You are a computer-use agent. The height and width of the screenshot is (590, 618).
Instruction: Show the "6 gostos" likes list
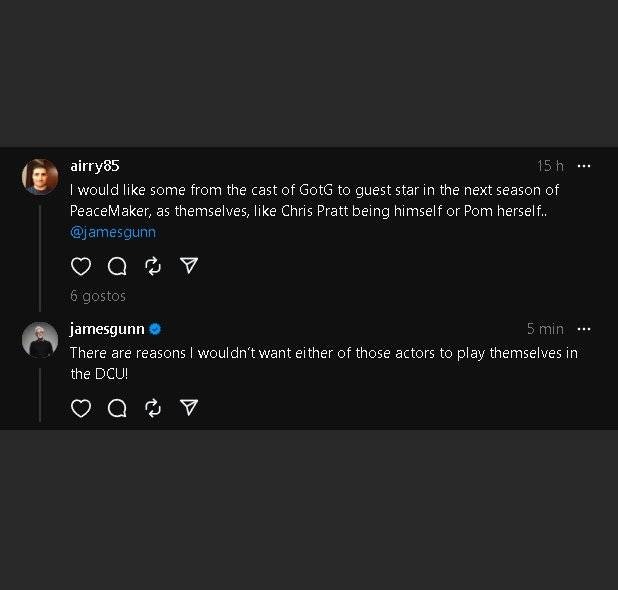tap(97, 296)
